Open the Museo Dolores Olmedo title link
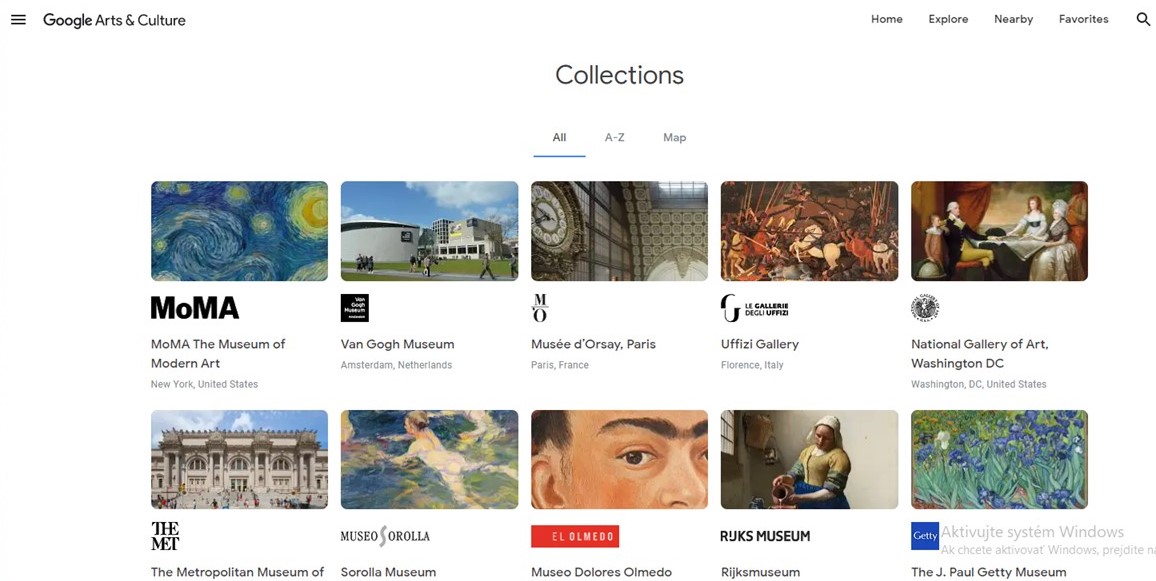This screenshot has height=581, width=1156. 602,572
